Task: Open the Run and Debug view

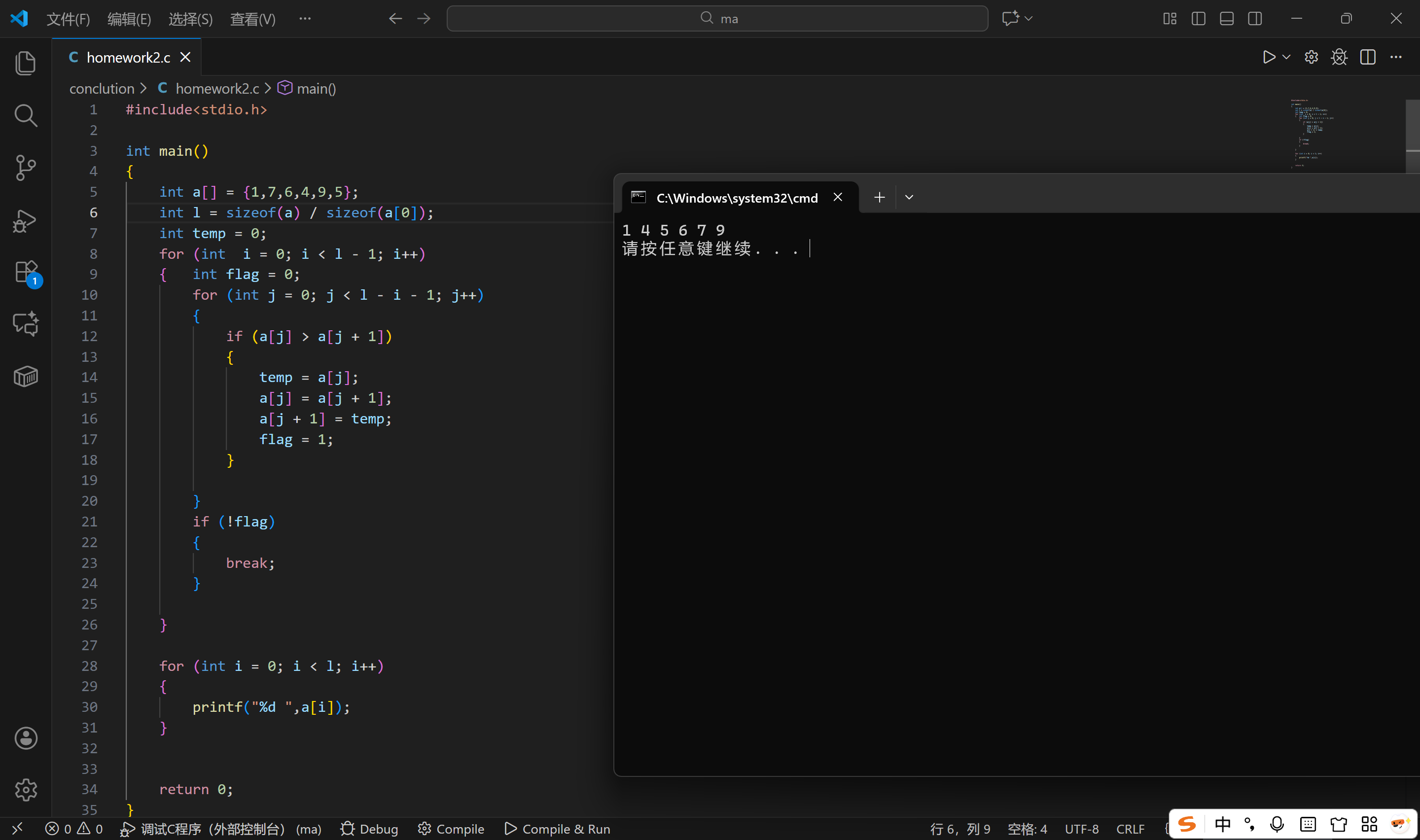Action: click(x=26, y=220)
